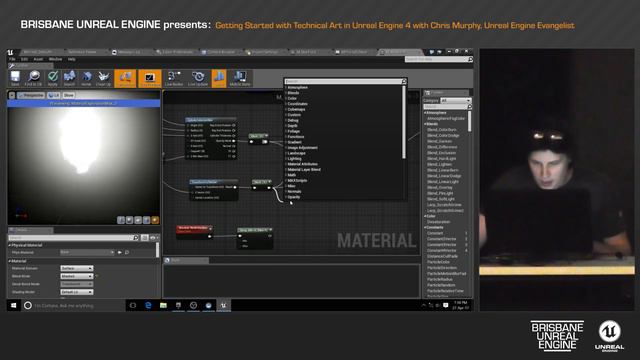
Task: Click the use-selected arrow beside Phys Material
Action: [120, 253]
